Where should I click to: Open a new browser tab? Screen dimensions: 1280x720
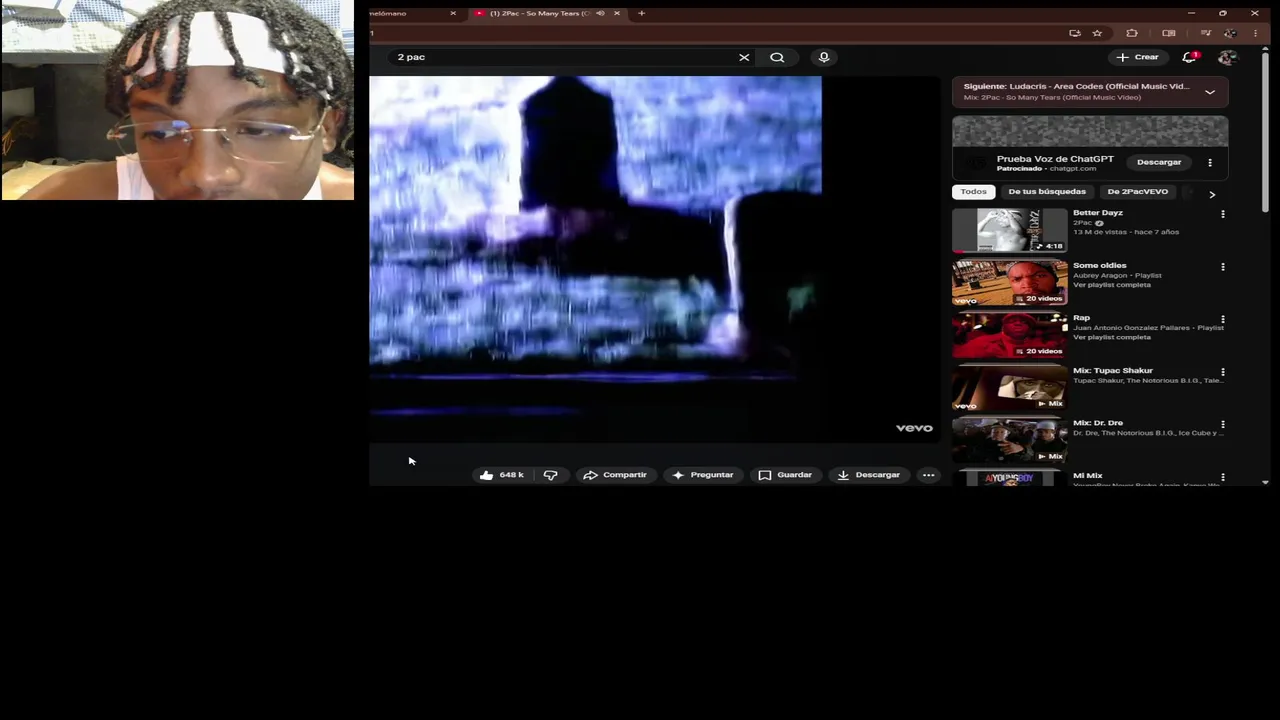point(641,13)
